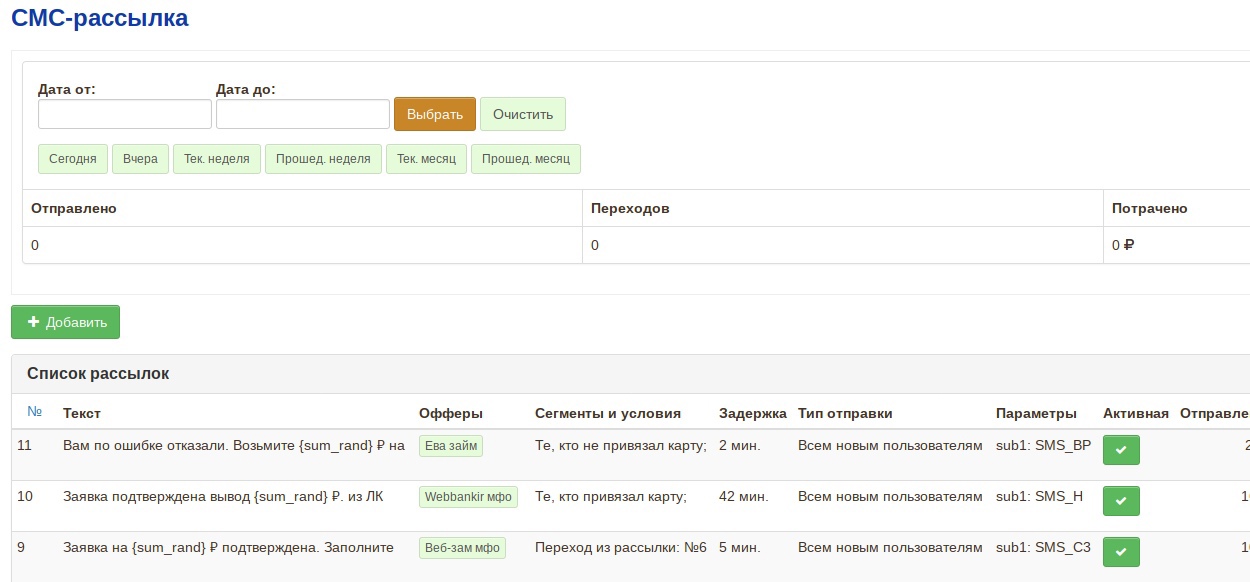Sort the list by № column
Viewport: 1250px width, 582px height.
(x=35, y=412)
